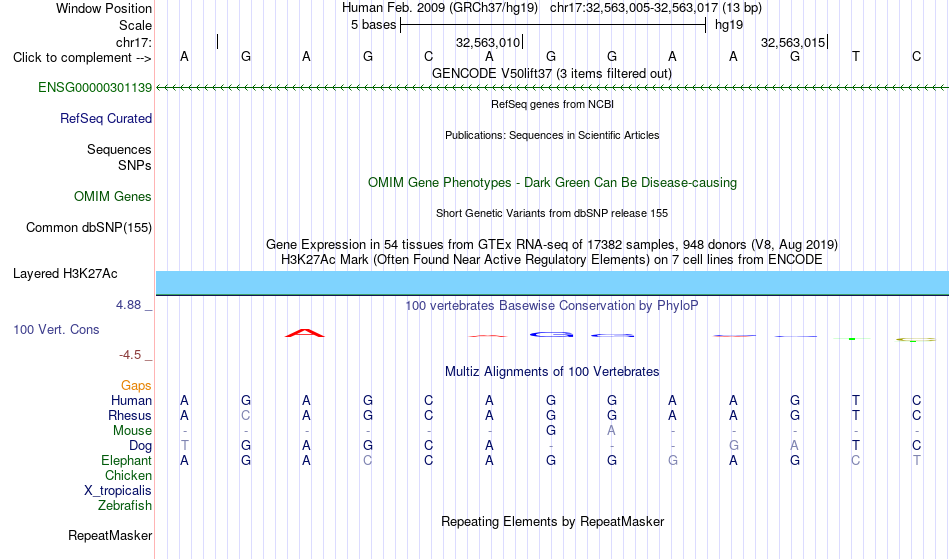Click 'Repeating Elements by RepeatMasker' title

point(552,521)
